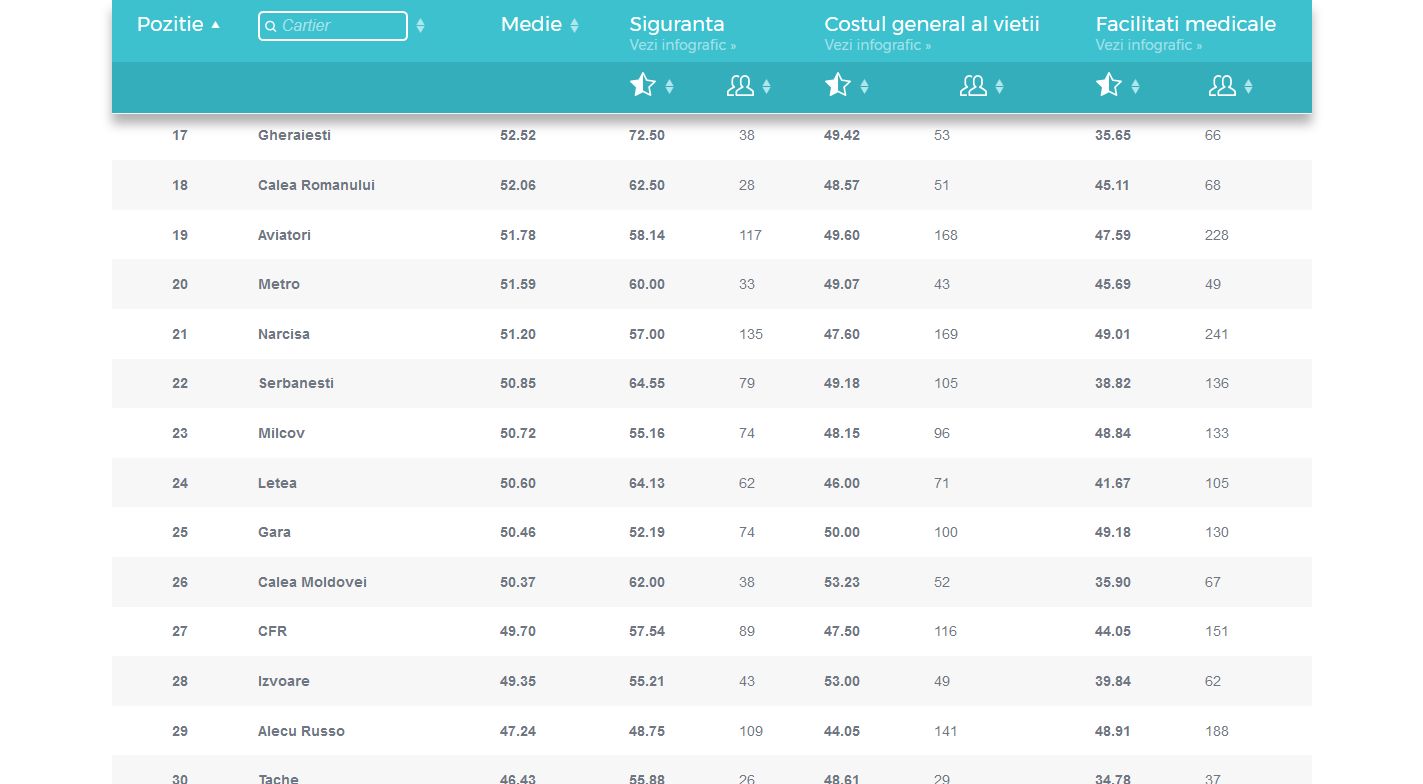Sort Facilitati medicale by voter count arrows
Image resolution: width=1423 pixels, height=784 pixels.
point(1248,87)
